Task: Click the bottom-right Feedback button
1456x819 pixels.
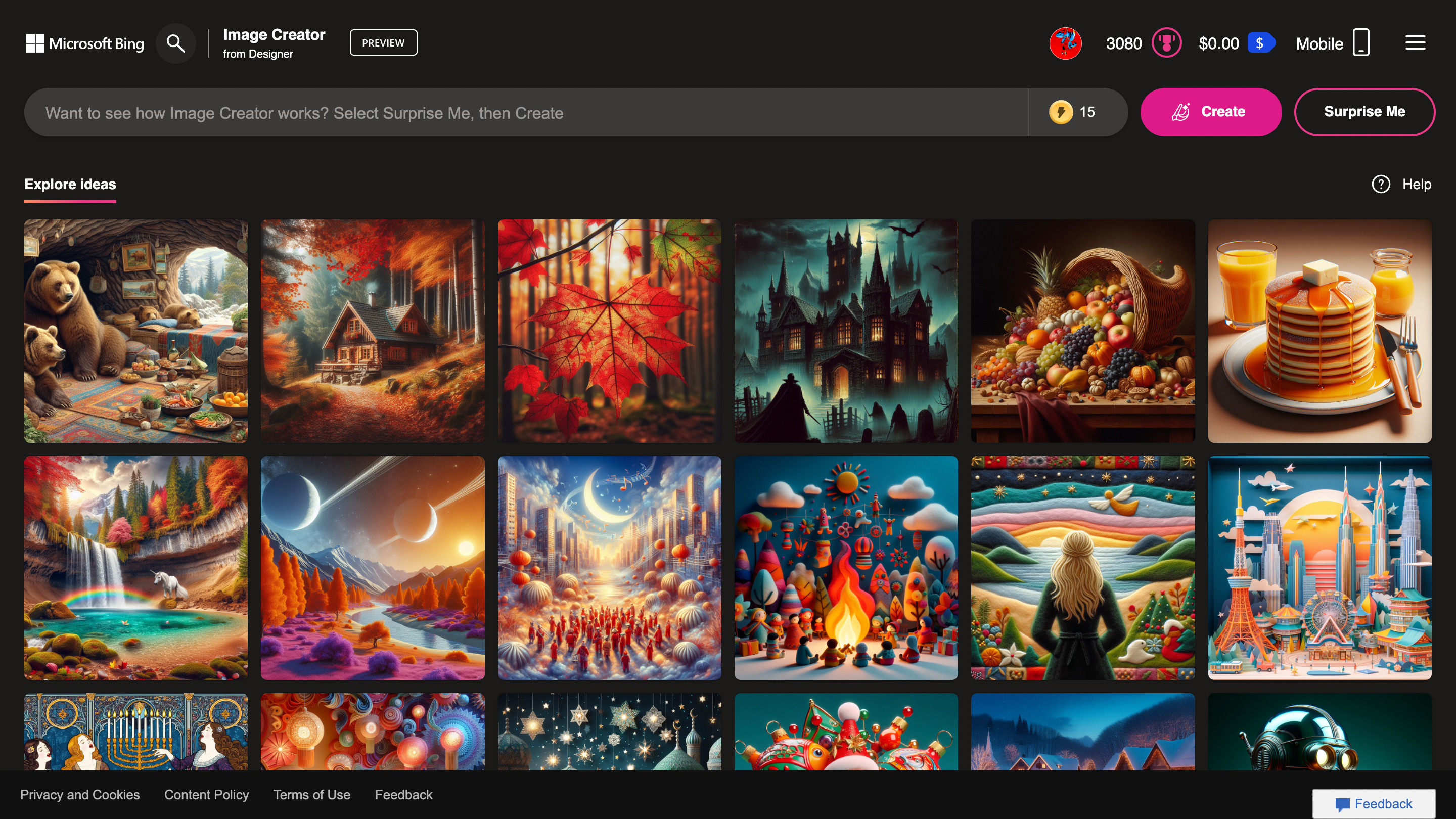Action: click(1375, 803)
